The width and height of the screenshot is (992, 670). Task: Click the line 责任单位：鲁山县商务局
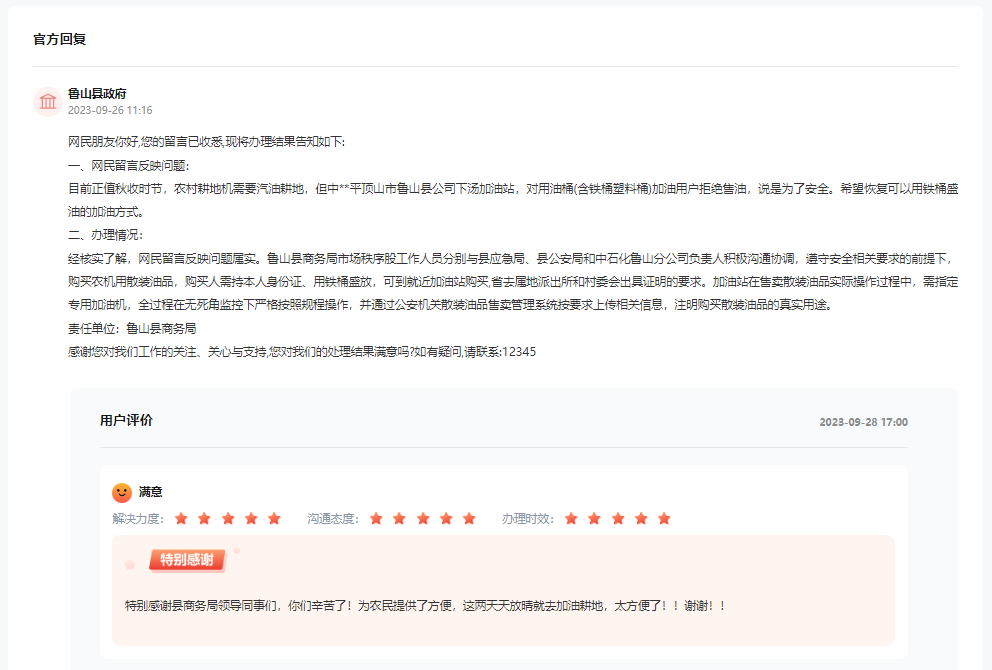(x=132, y=328)
